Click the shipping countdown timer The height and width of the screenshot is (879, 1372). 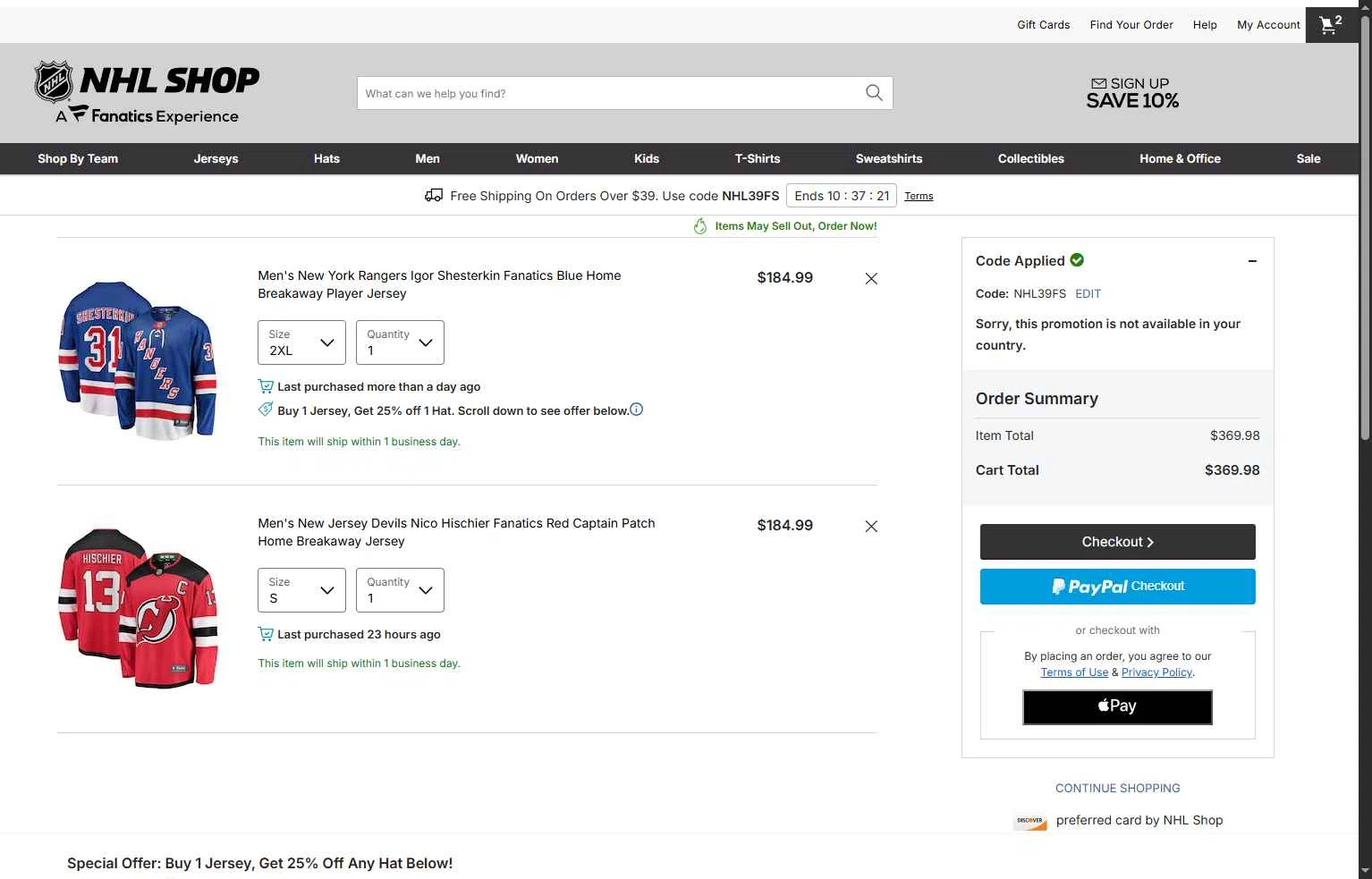click(x=842, y=196)
